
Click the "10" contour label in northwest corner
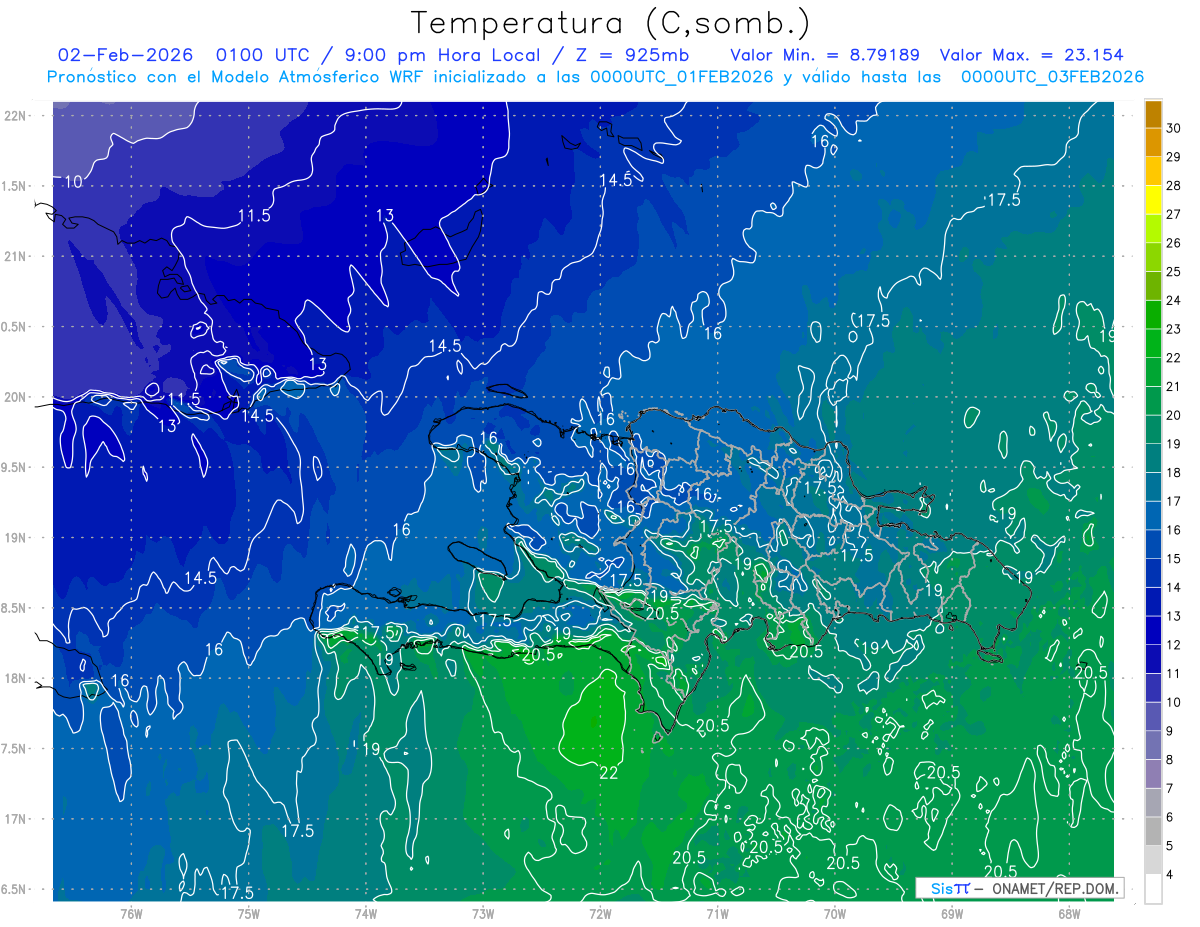(x=73, y=182)
